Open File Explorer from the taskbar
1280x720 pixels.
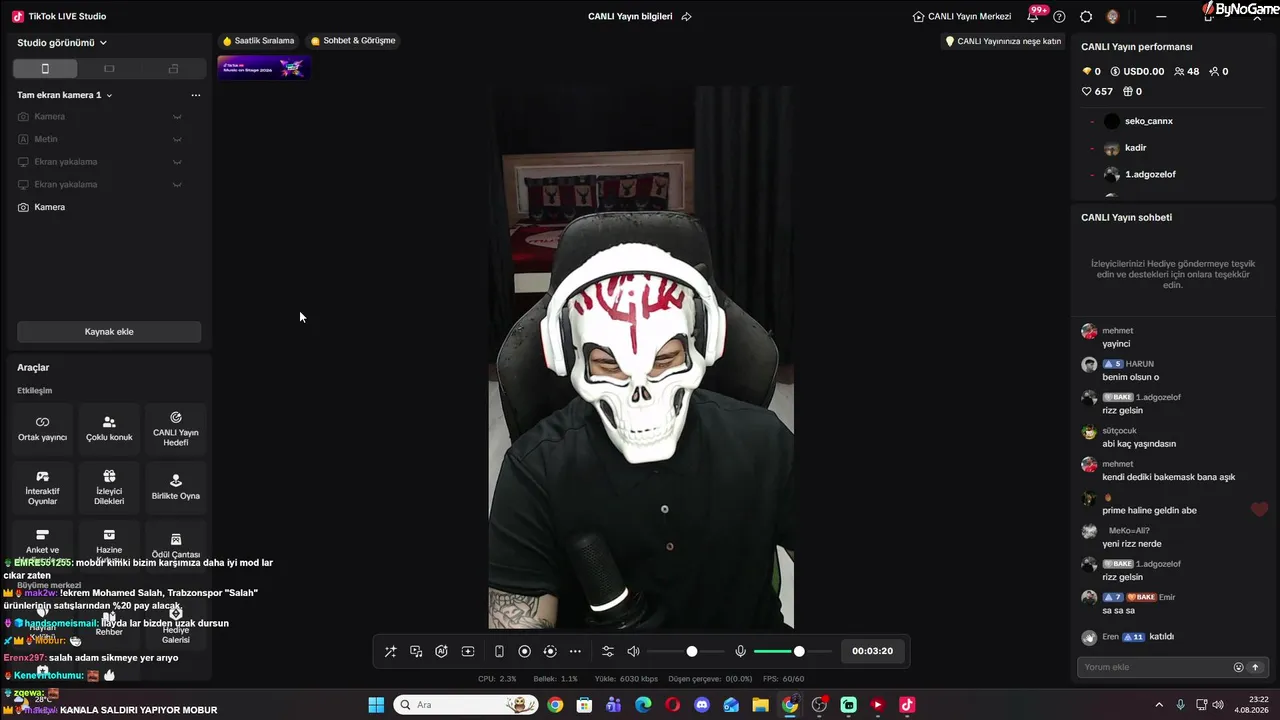[x=761, y=705]
